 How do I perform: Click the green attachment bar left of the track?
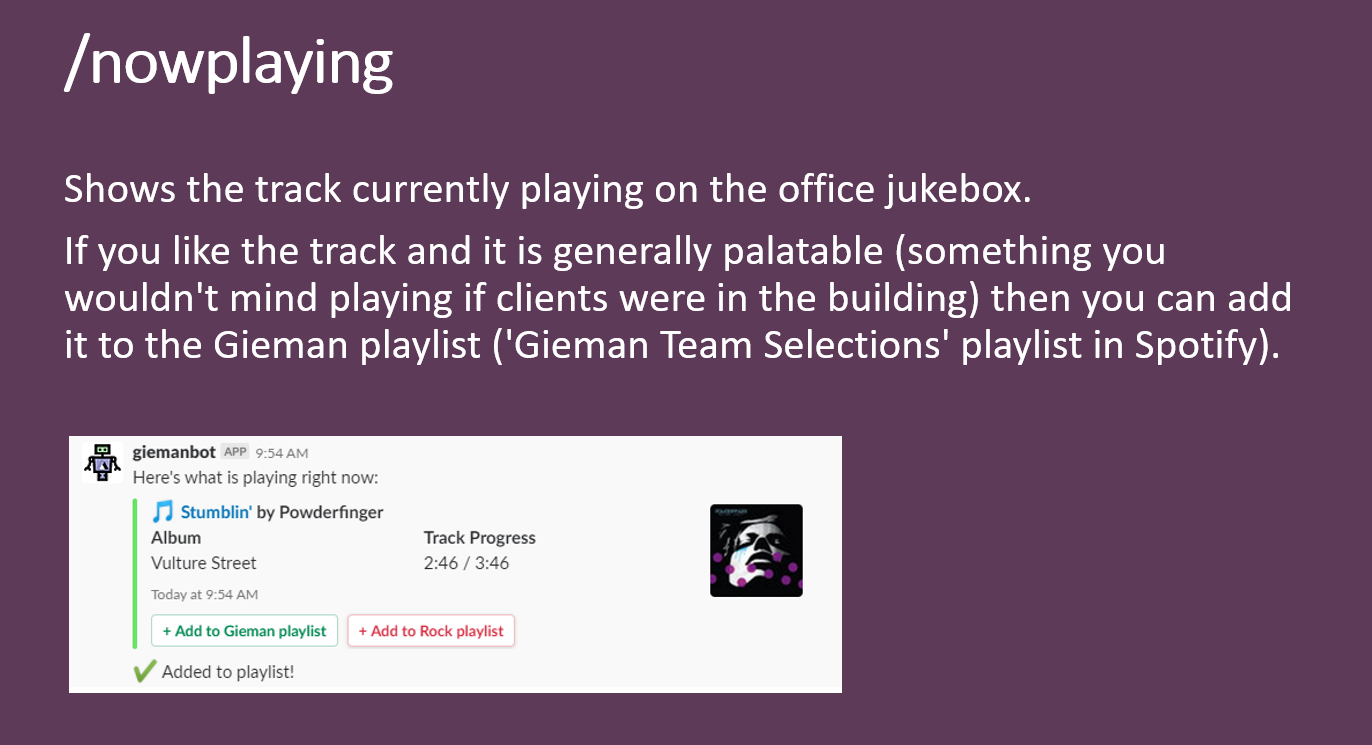click(135, 574)
